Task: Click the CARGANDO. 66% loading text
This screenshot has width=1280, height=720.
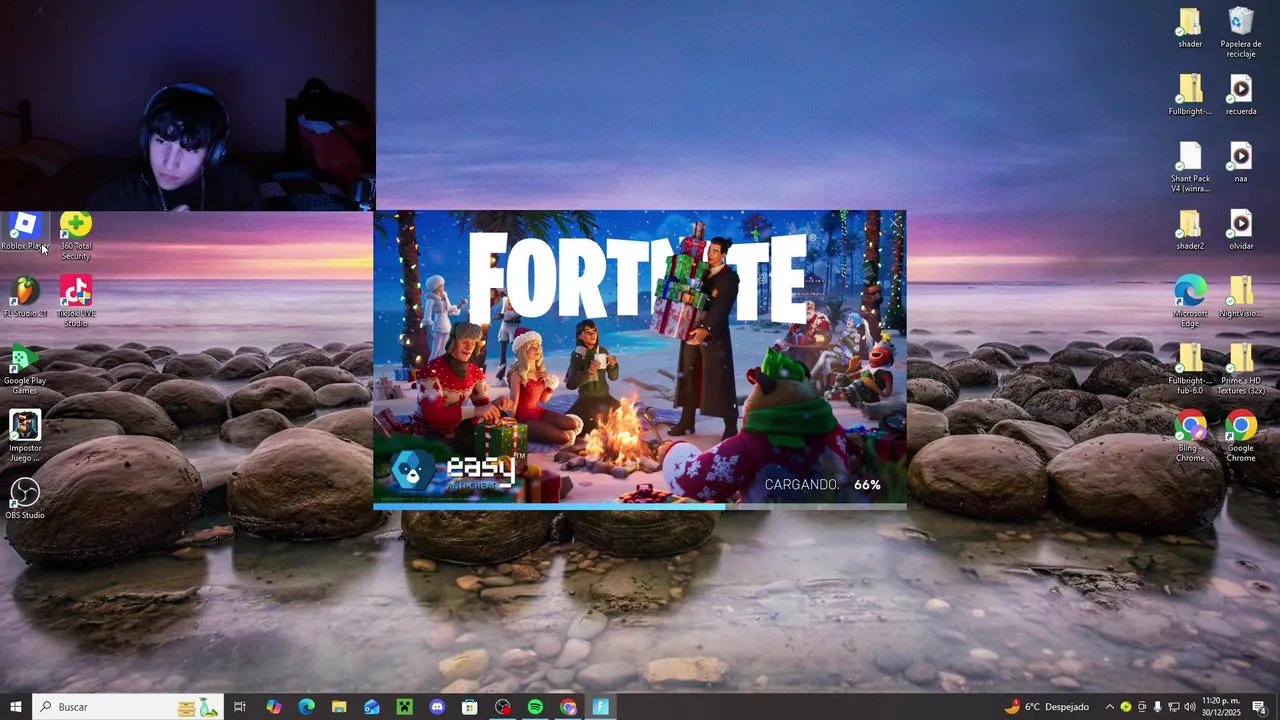Action: pos(822,484)
